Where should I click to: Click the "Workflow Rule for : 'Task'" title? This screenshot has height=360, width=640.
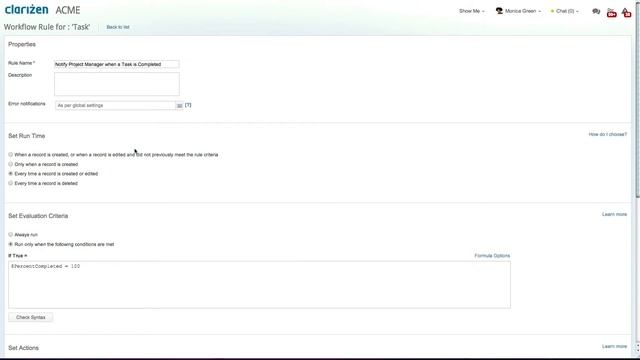coord(47,27)
